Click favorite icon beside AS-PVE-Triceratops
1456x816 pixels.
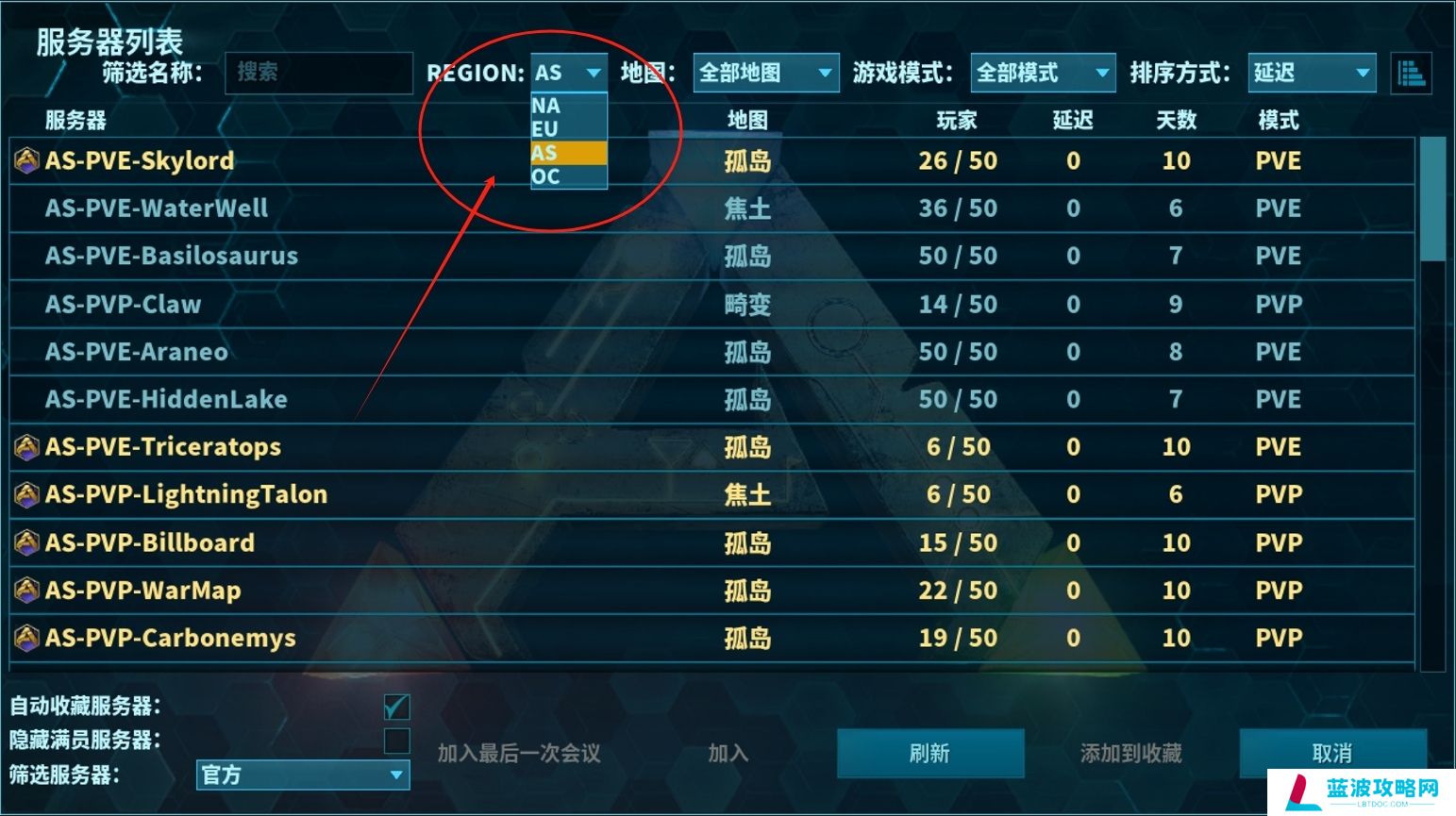[26, 446]
